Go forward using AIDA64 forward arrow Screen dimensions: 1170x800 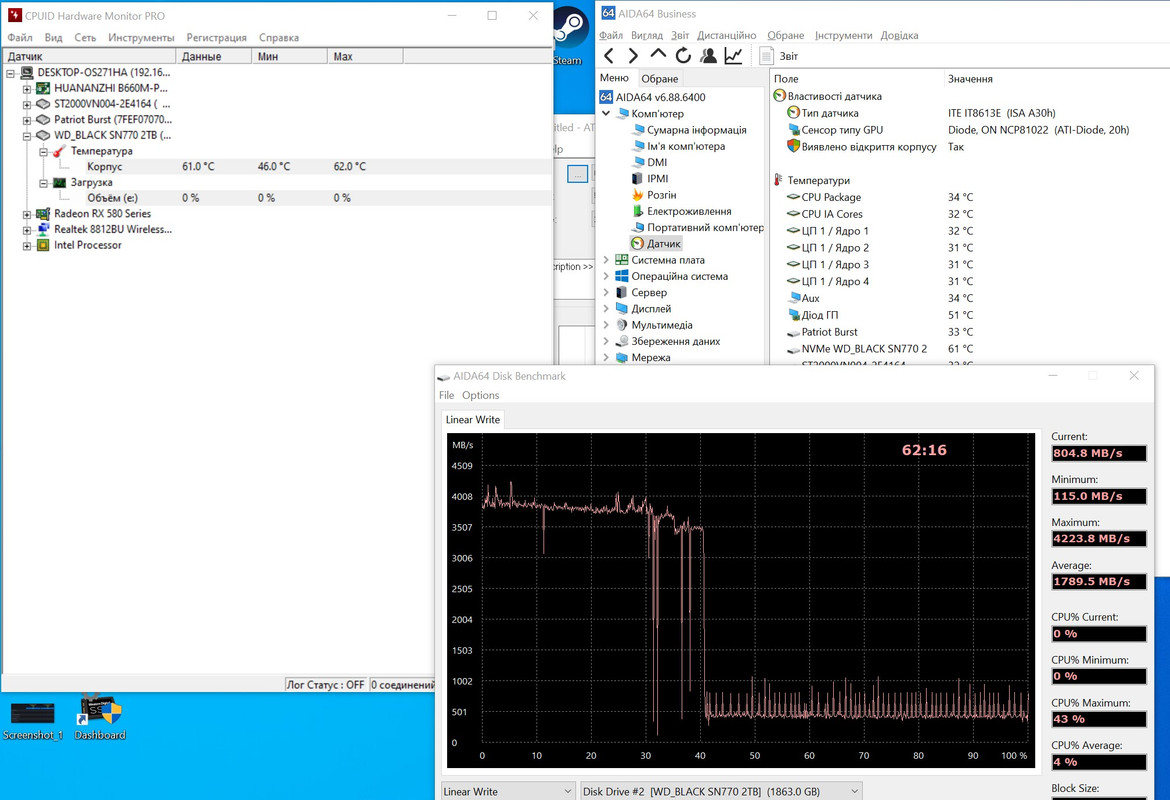point(633,56)
